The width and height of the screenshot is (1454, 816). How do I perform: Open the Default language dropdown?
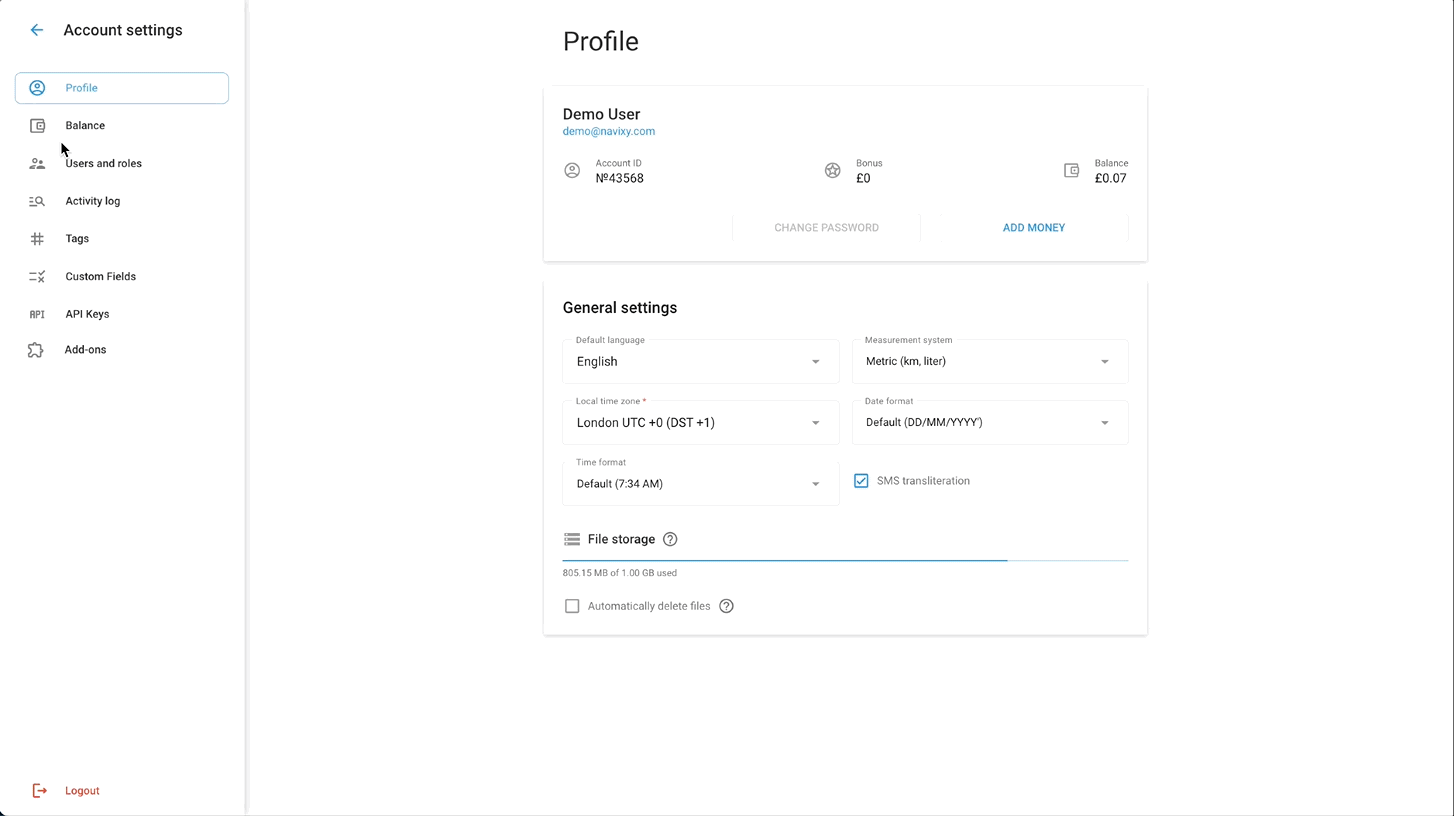[x=701, y=362]
